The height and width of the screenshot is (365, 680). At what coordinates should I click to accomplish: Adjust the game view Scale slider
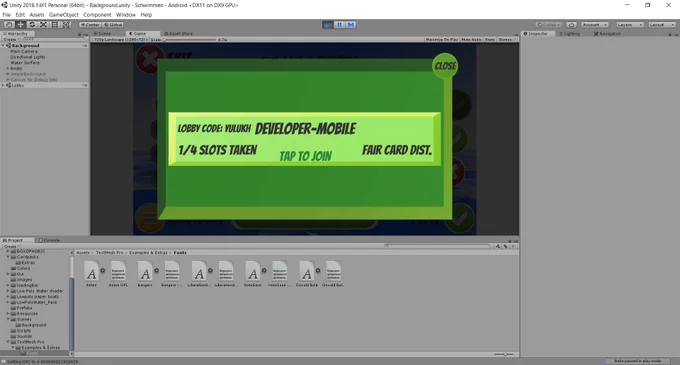(190, 39)
